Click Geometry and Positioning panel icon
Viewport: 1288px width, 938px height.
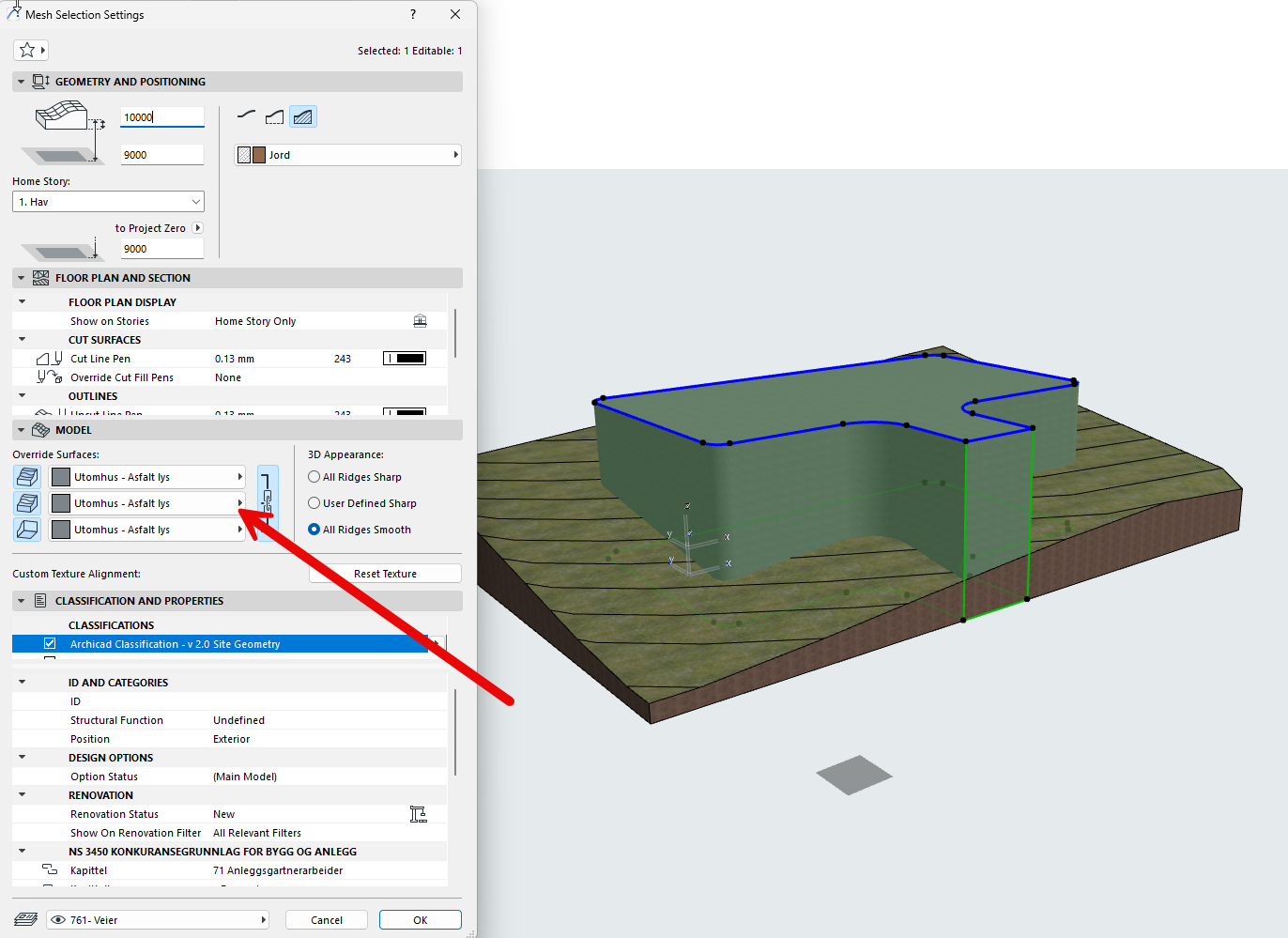pyautogui.click(x=40, y=82)
